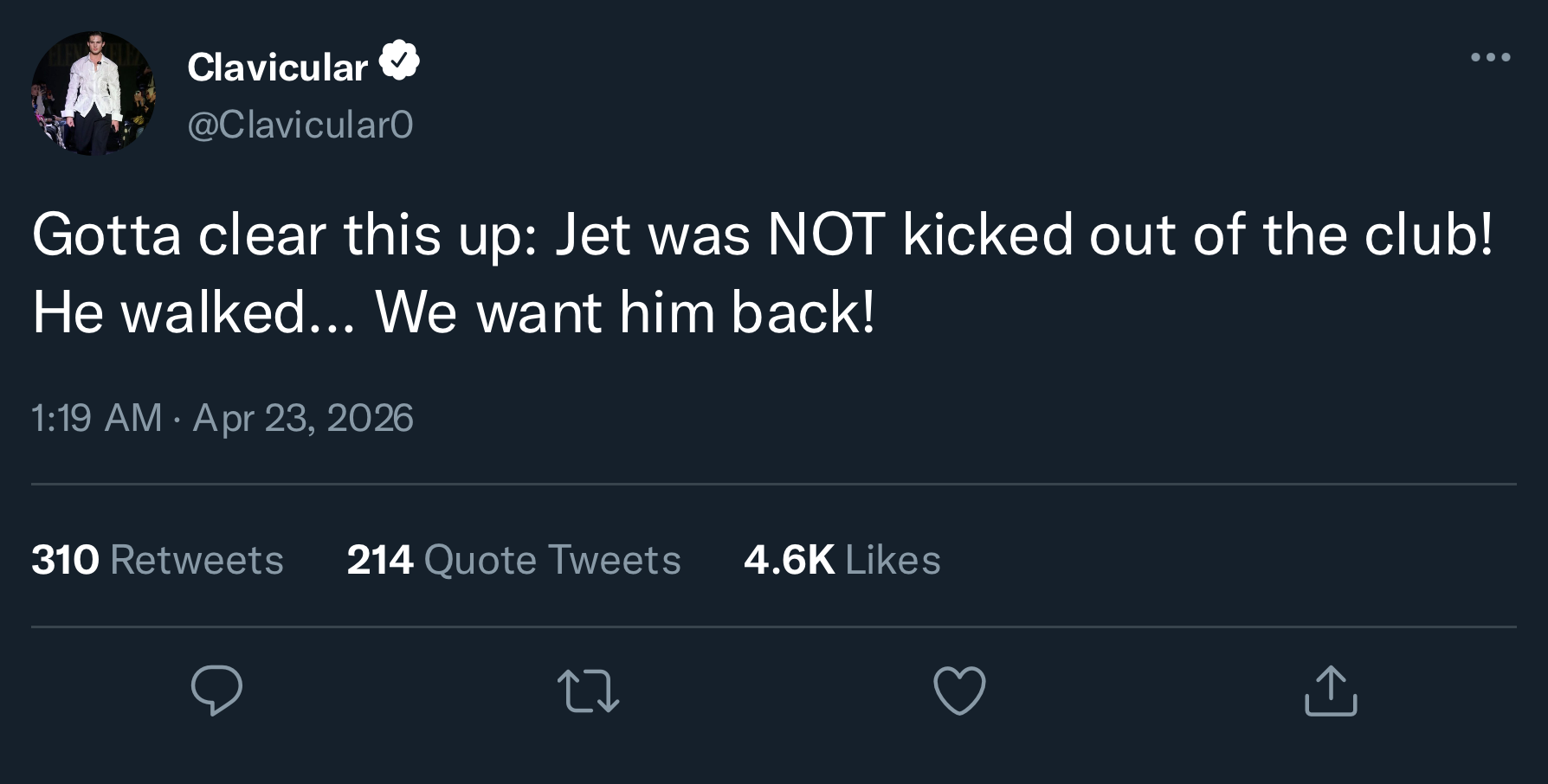Screen dimensions: 1548x784
Task: Open the share icon menu
Action: pos(1331,691)
